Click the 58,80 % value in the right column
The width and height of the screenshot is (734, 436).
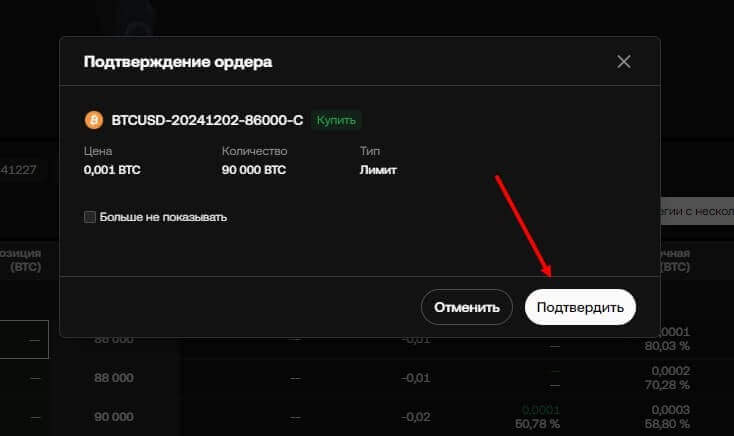point(670,426)
